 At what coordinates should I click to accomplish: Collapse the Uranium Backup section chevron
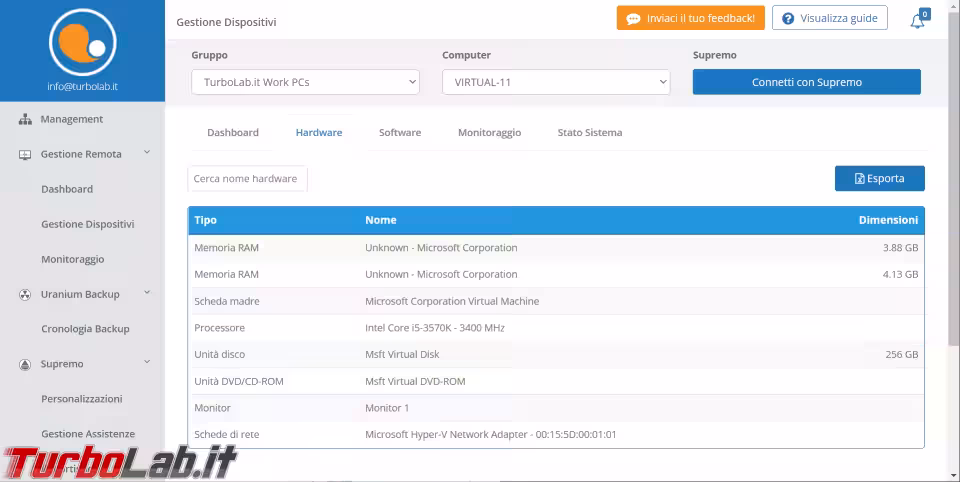[147, 293]
